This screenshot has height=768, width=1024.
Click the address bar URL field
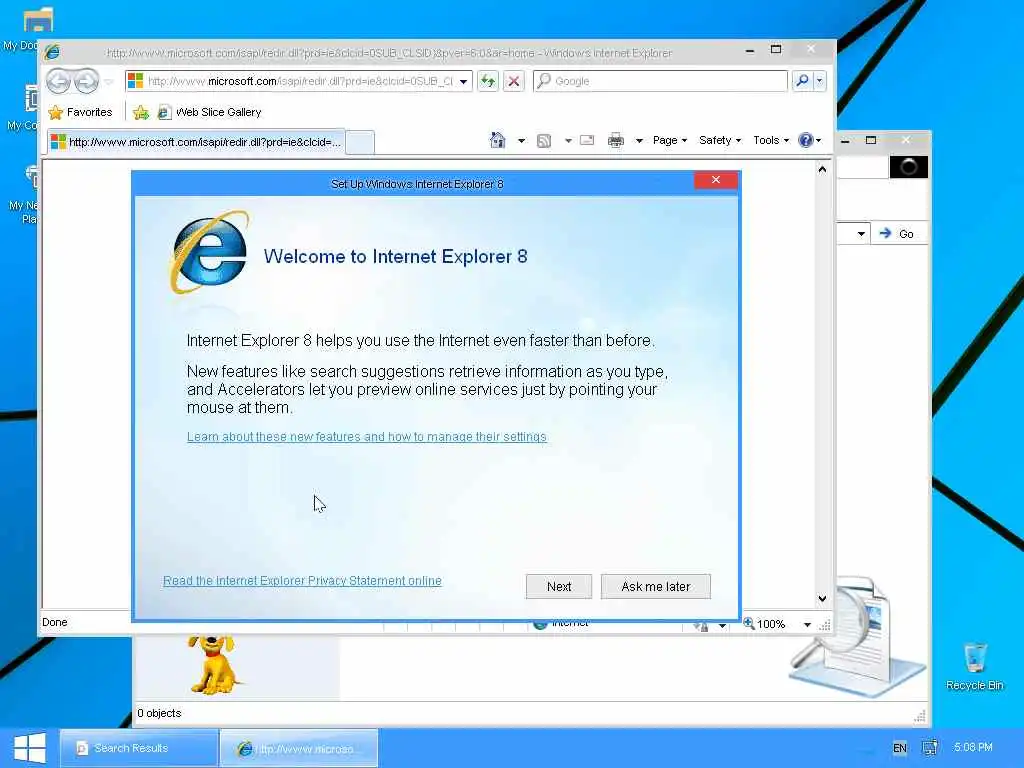click(x=300, y=81)
